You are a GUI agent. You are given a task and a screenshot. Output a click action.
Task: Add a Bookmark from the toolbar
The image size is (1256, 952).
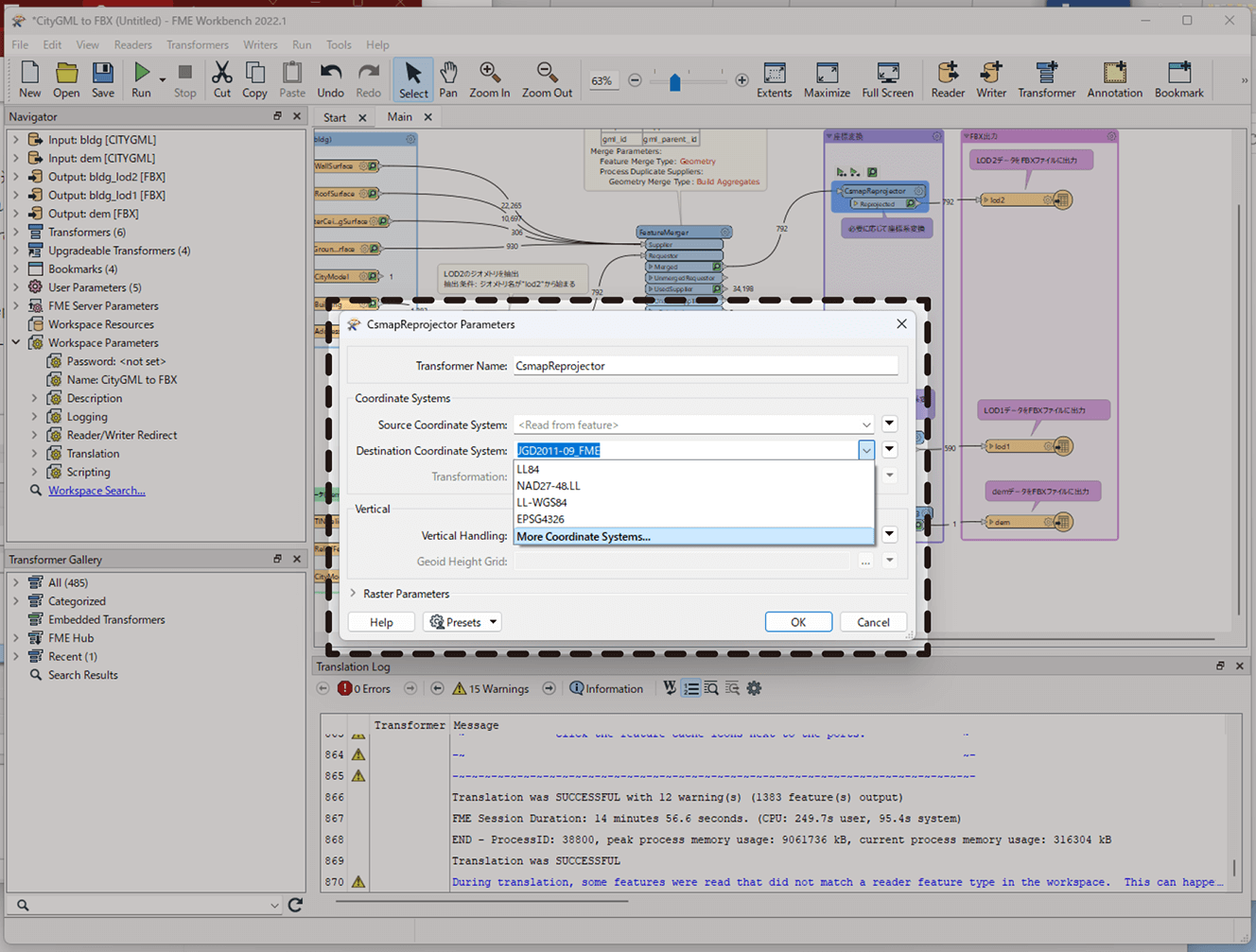click(1178, 79)
